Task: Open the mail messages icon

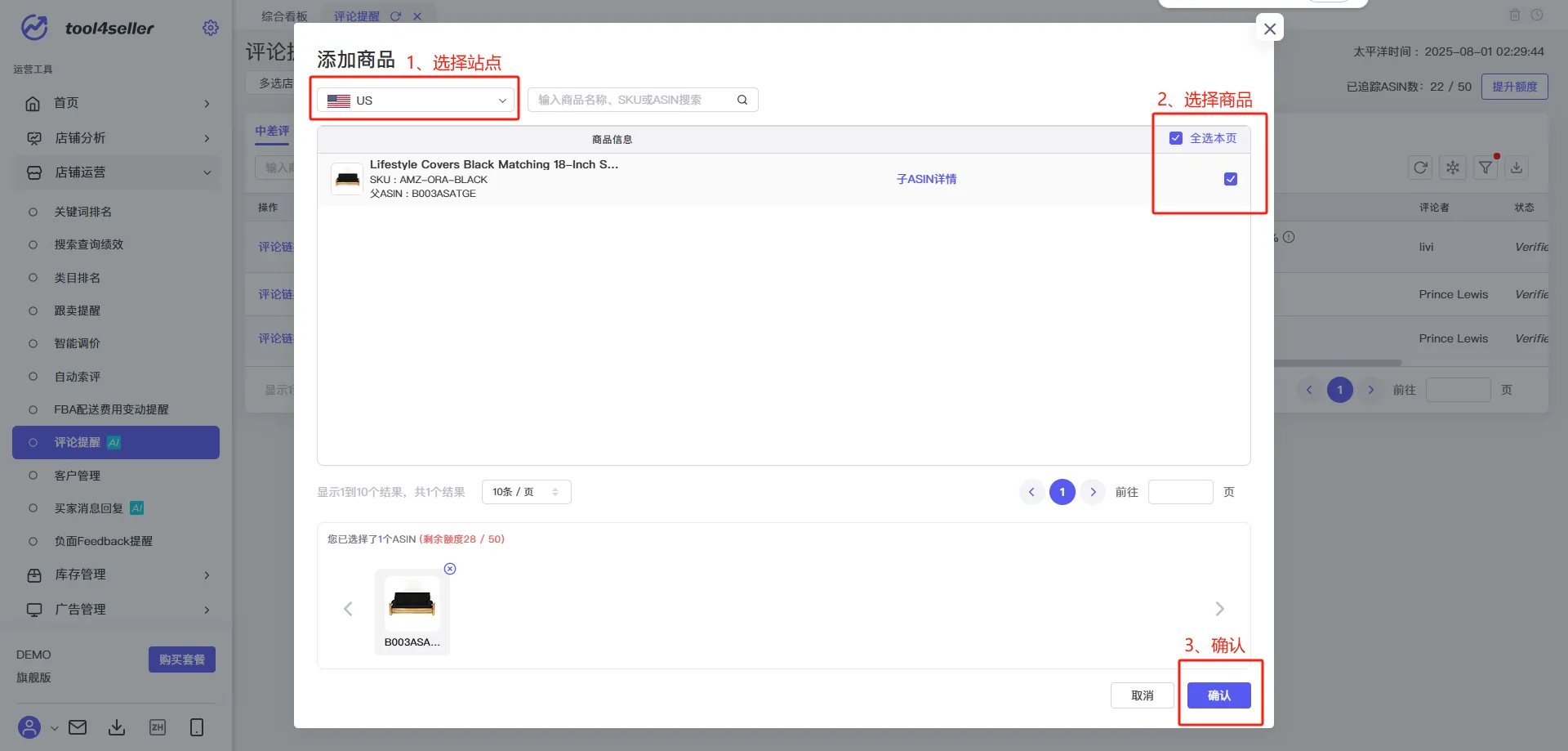Action: [x=78, y=727]
